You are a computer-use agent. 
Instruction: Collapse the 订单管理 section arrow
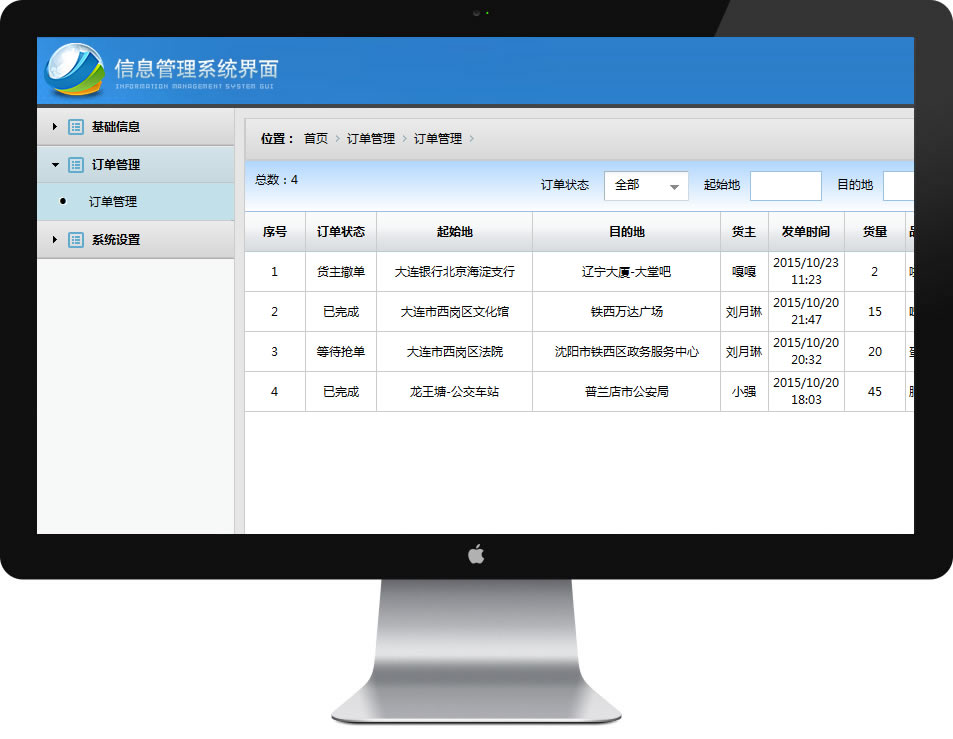[x=55, y=165]
